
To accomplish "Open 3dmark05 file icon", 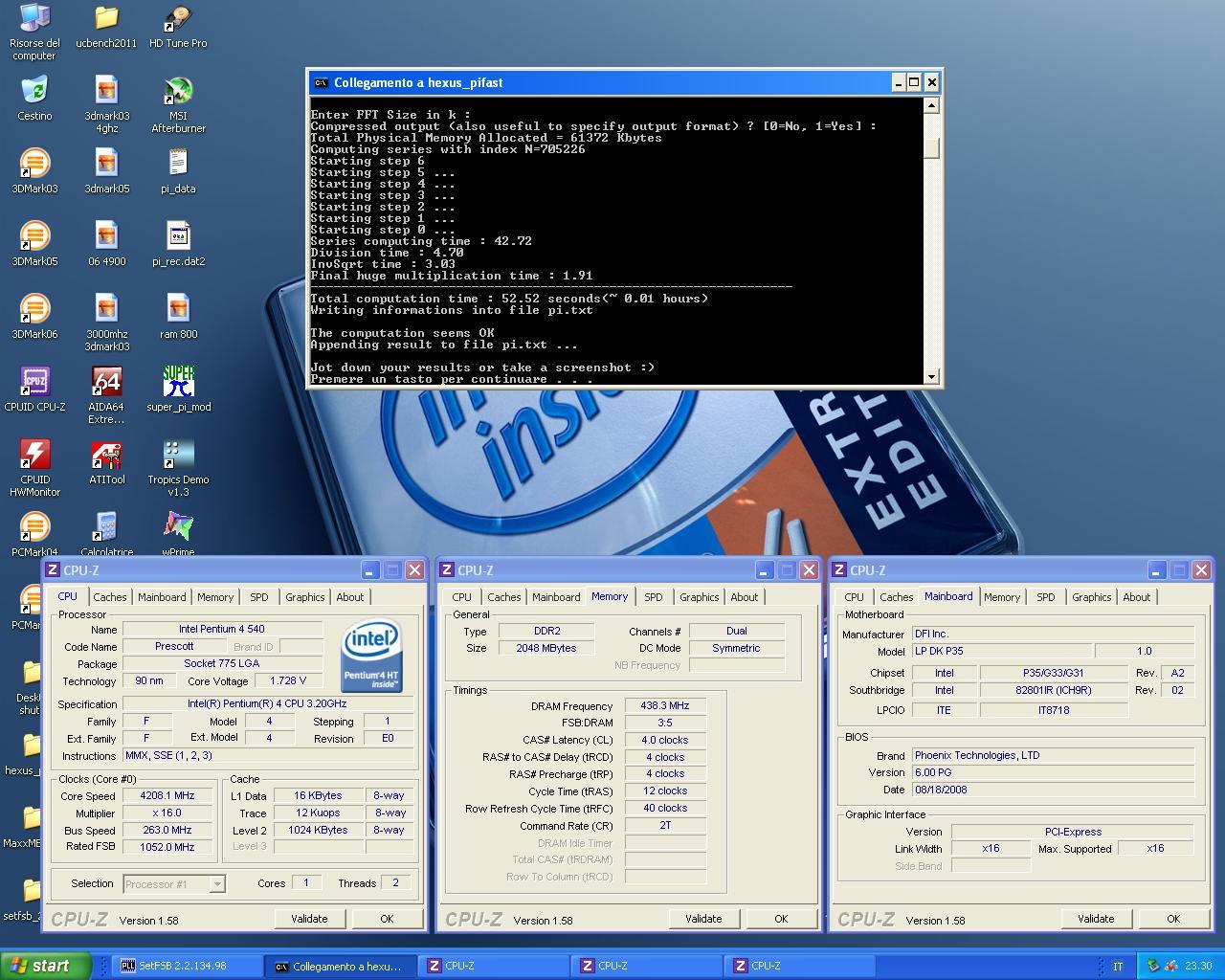I will (x=106, y=171).
